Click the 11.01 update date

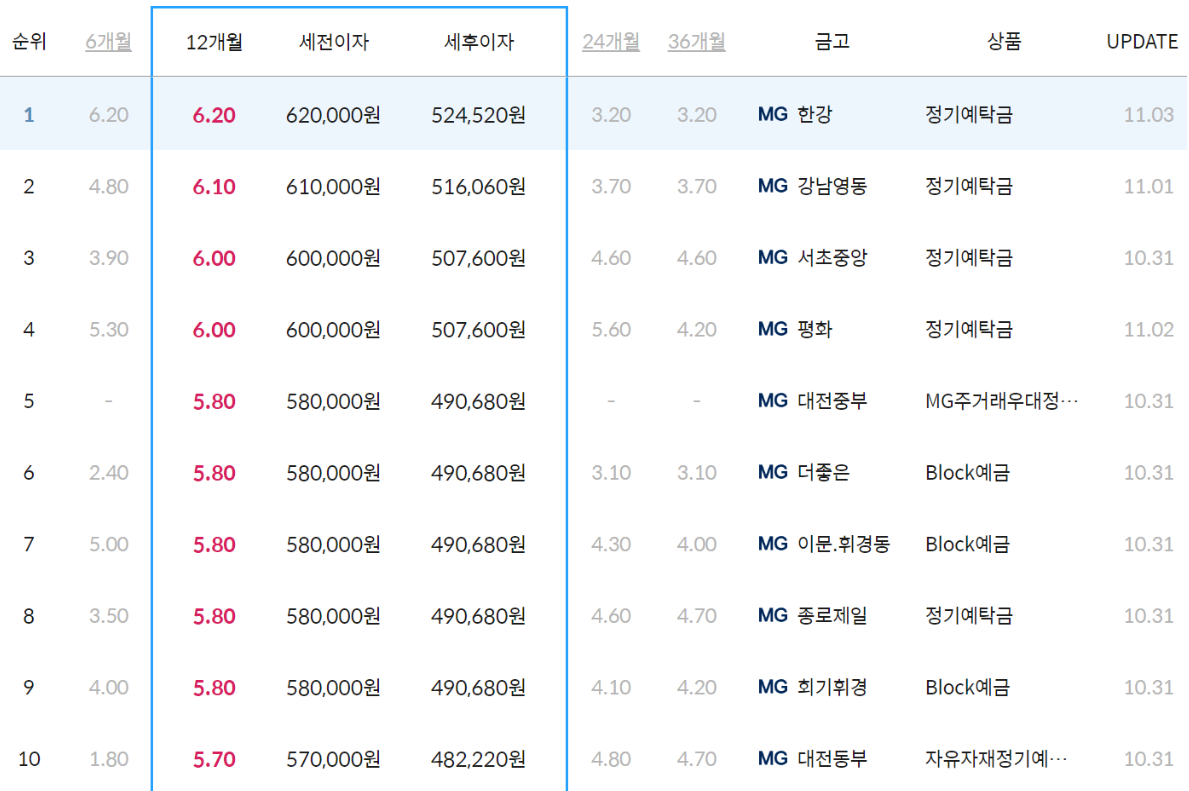click(1148, 187)
